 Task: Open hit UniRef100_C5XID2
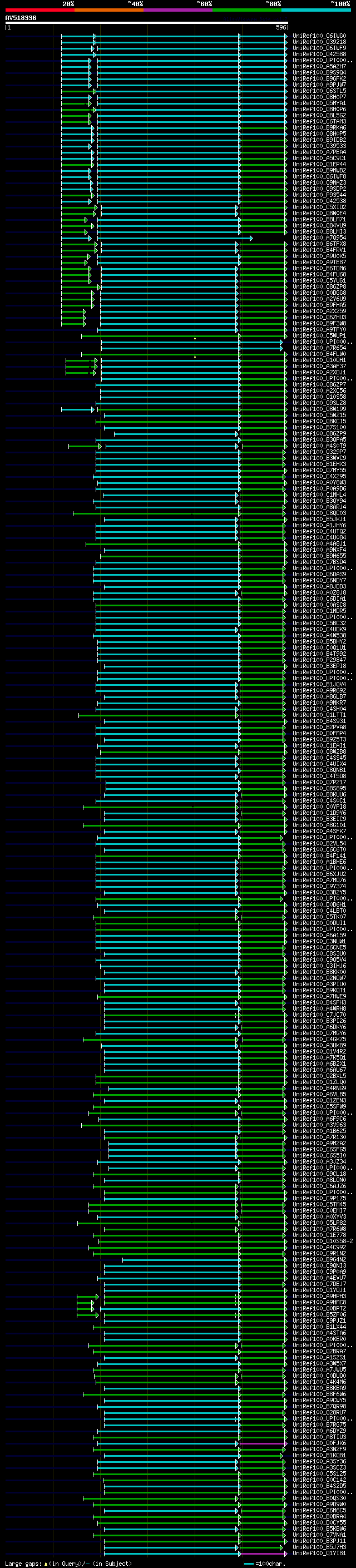coord(319,207)
